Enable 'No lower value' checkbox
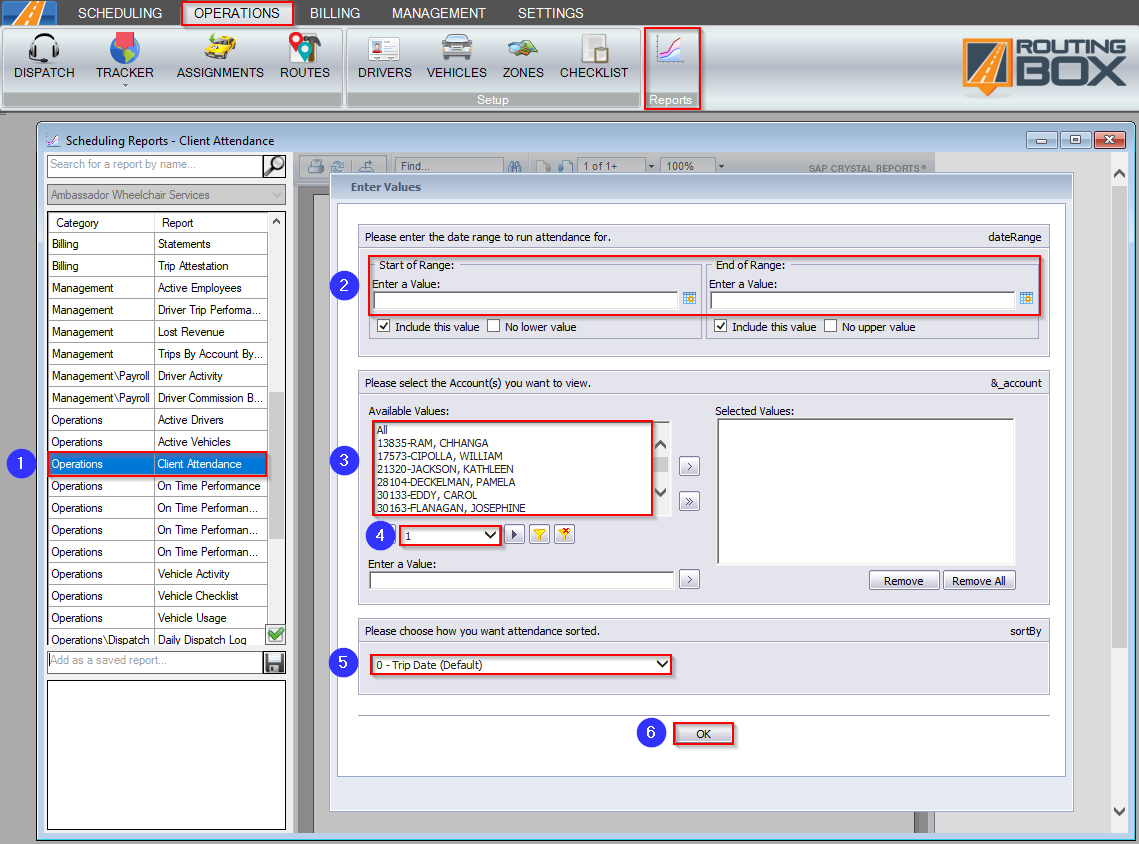Viewport: 1139px width, 844px height. point(494,327)
